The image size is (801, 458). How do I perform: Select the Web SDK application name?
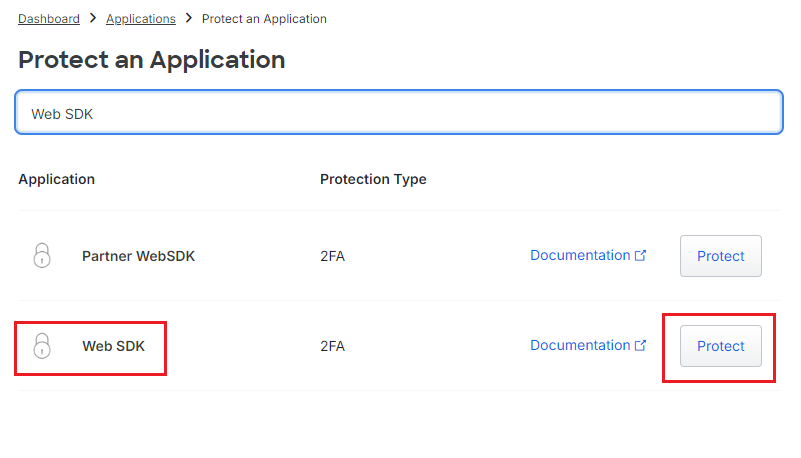coord(113,346)
